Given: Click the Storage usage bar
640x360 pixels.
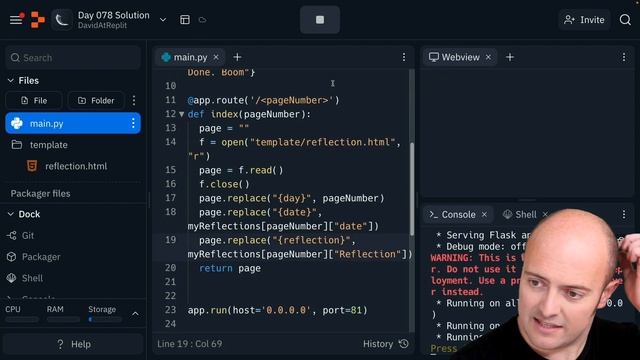Looking at the screenshot, I should click(105, 319).
